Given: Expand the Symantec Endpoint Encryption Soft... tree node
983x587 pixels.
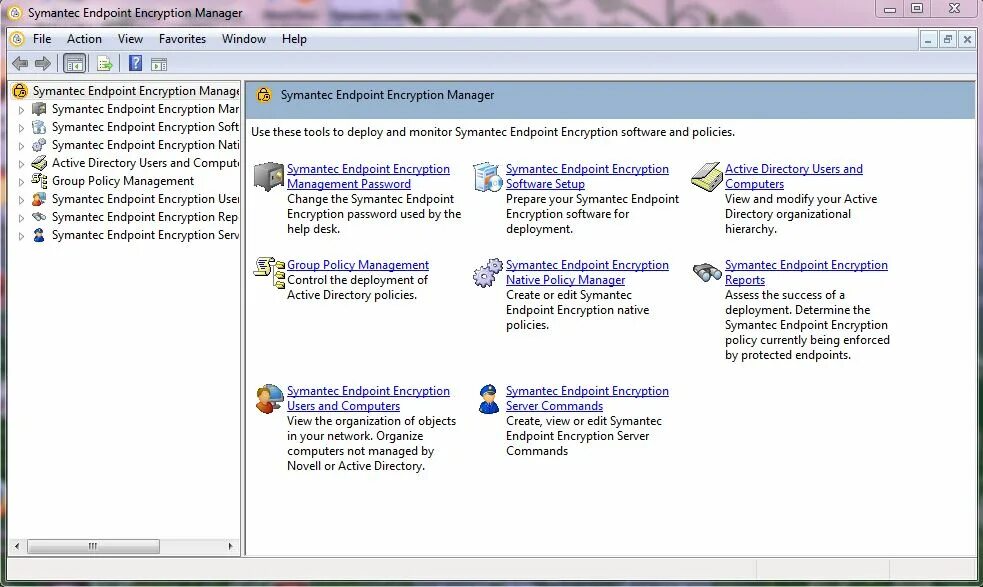Looking at the screenshot, I should click(x=21, y=128).
